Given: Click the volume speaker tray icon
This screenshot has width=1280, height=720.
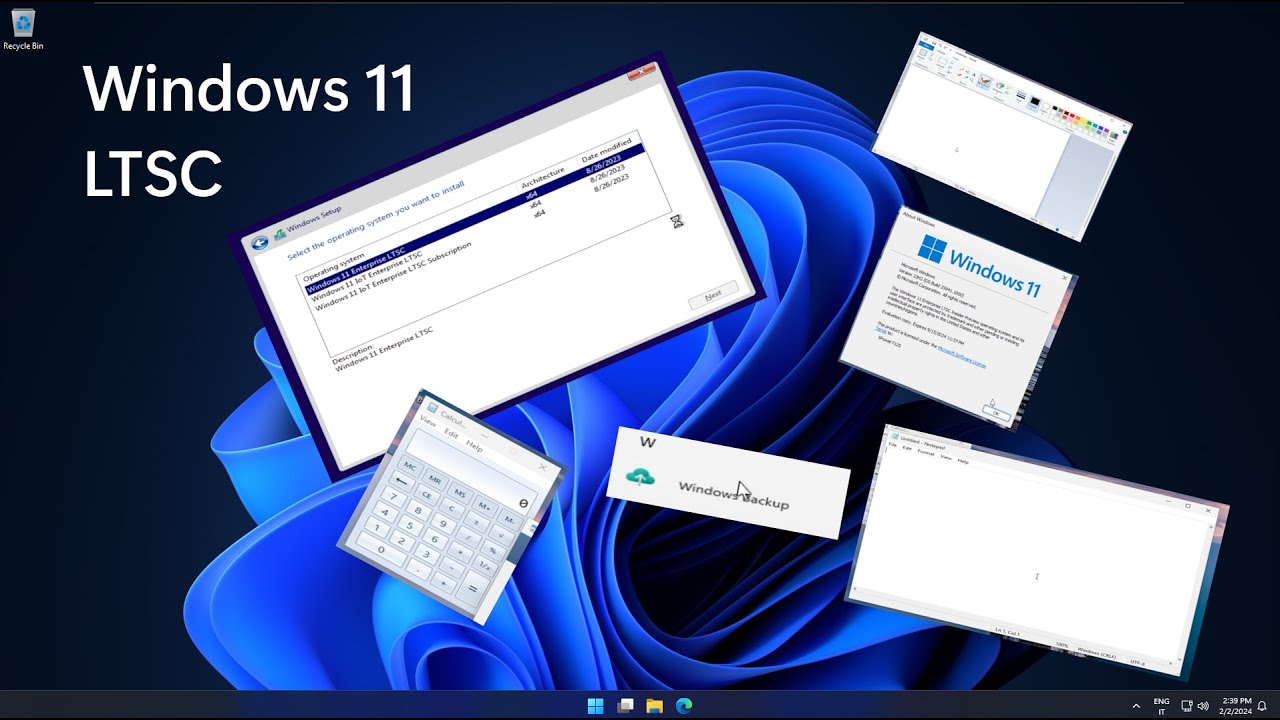Looking at the screenshot, I should 1202,706.
